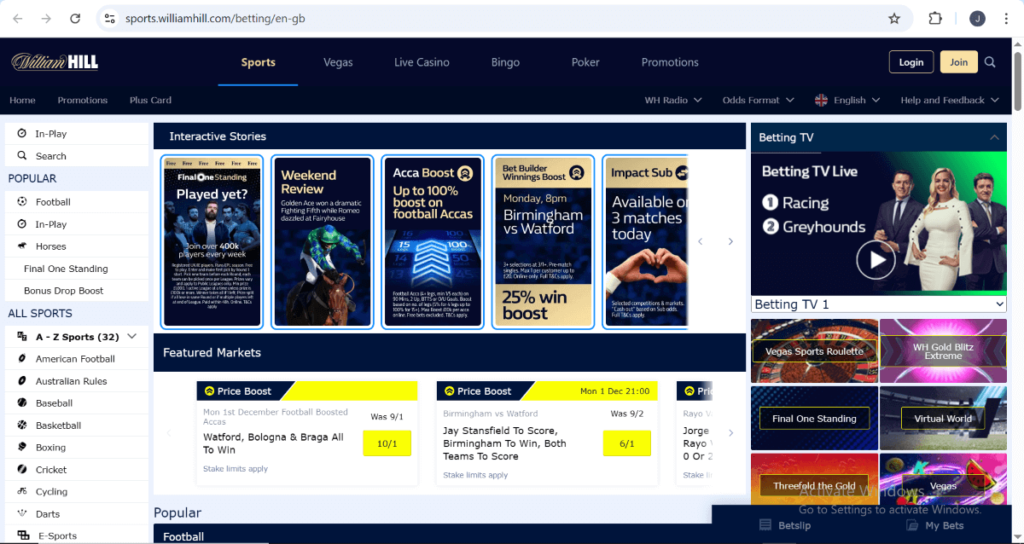This screenshot has height=544, width=1024.
Task: Click the Cricket icon in sidebar
Action: coord(22,470)
